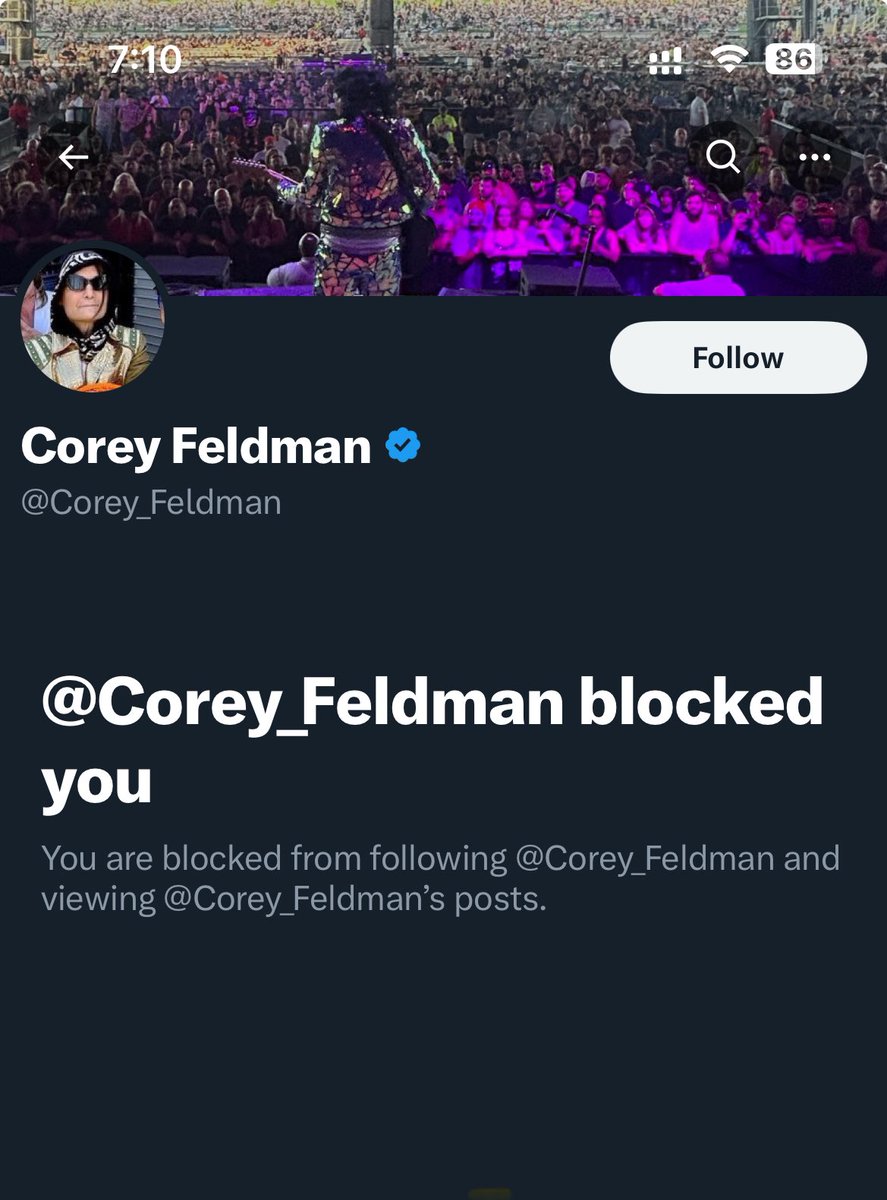Open the three-dot more options menu

click(x=815, y=157)
